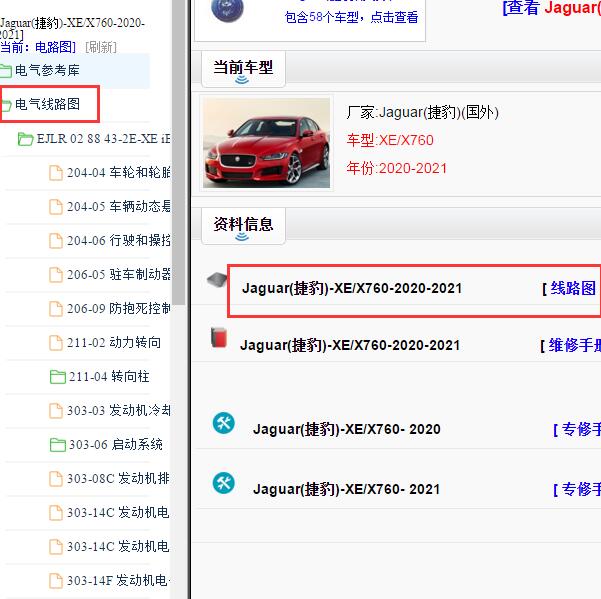The image size is (601, 599).
Task: Select the 204-04 车轮和轮胎 entry text
Action: [x=119, y=172]
